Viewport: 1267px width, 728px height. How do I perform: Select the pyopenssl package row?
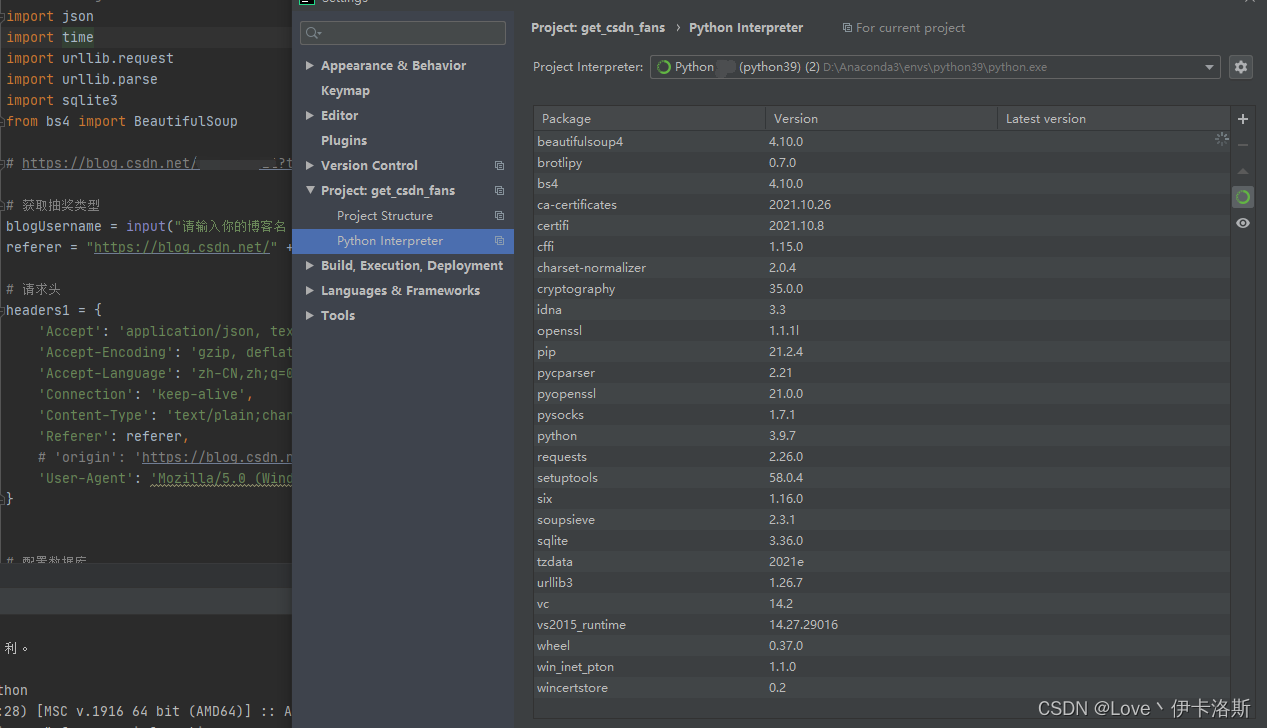pos(881,393)
